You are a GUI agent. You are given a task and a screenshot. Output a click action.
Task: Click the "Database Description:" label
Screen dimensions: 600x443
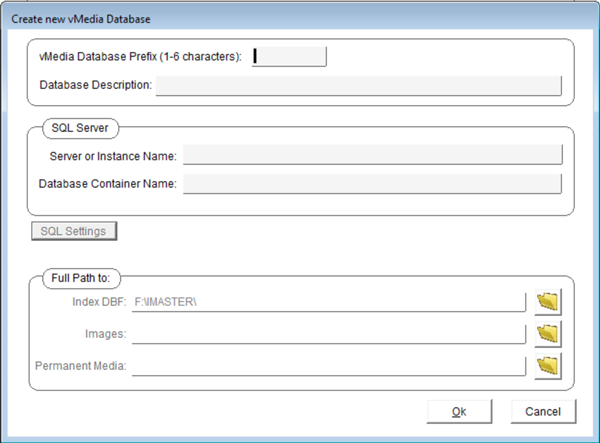(x=96, y=85)
